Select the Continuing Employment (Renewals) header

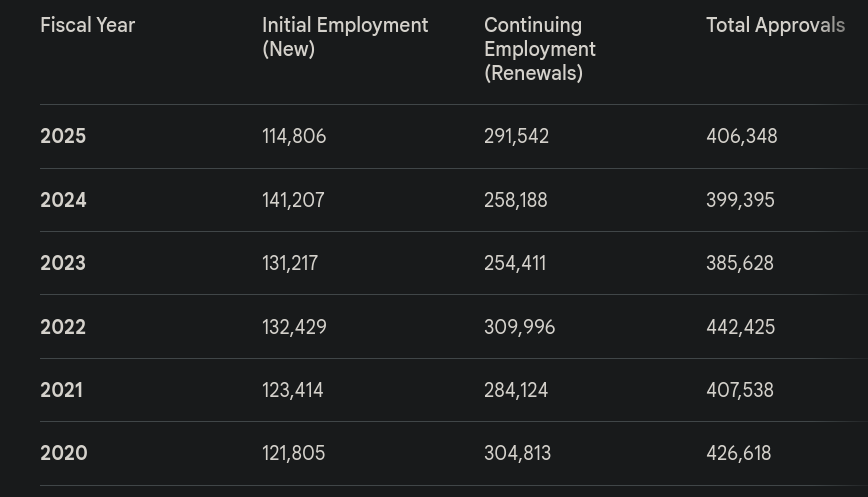tap(539, 49)
